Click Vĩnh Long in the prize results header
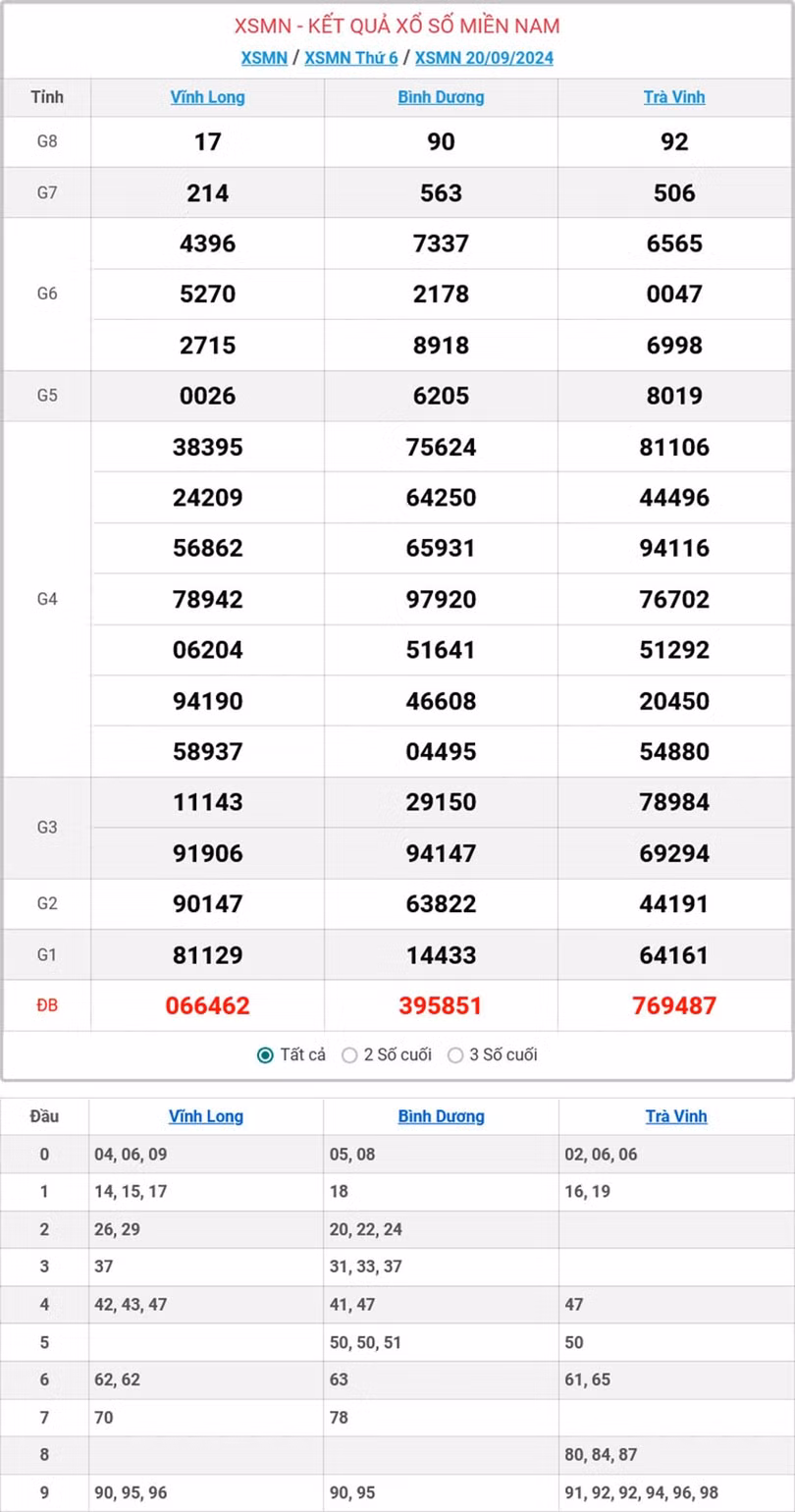 point(207,97)
